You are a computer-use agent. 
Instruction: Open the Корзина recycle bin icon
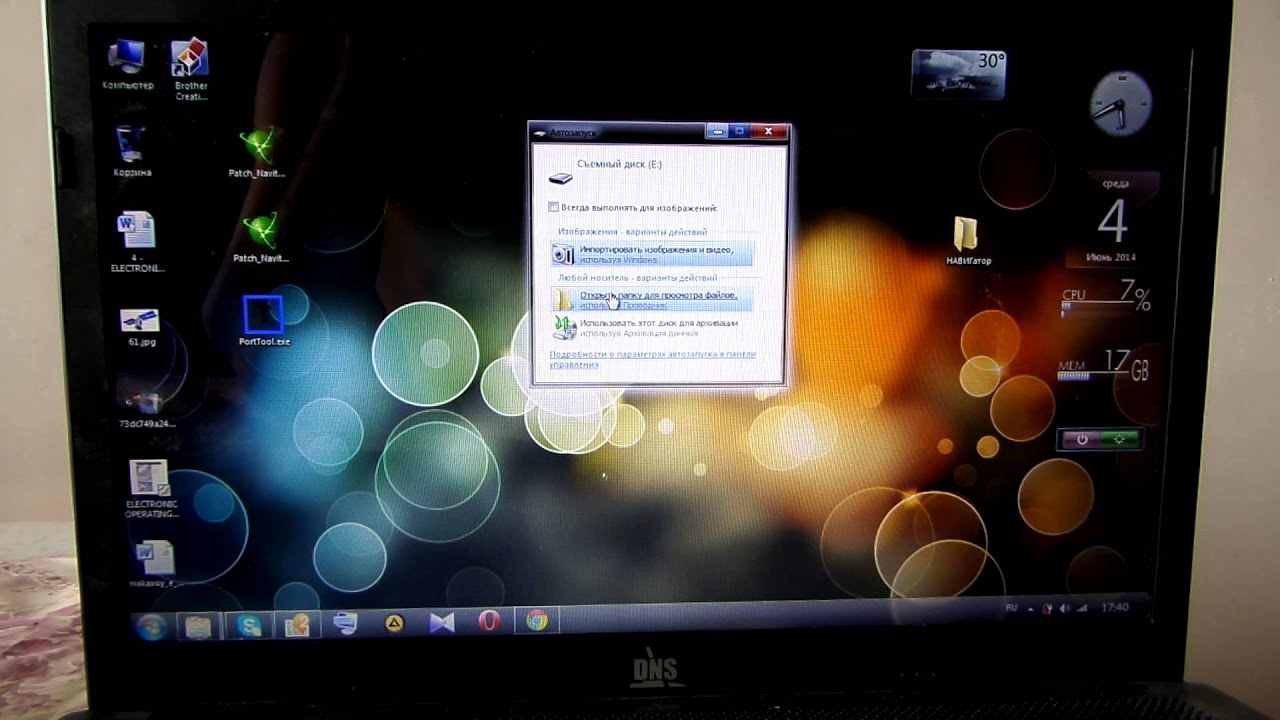132,152
